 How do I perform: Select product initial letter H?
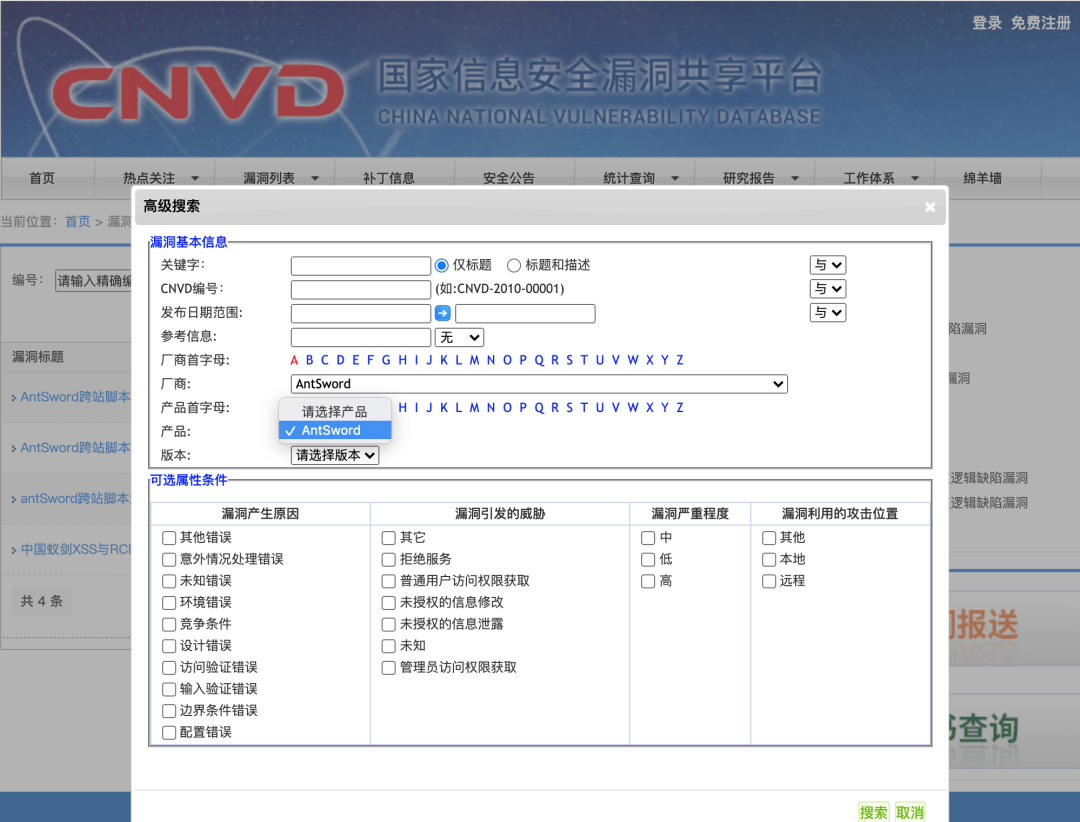coord(402,407)
